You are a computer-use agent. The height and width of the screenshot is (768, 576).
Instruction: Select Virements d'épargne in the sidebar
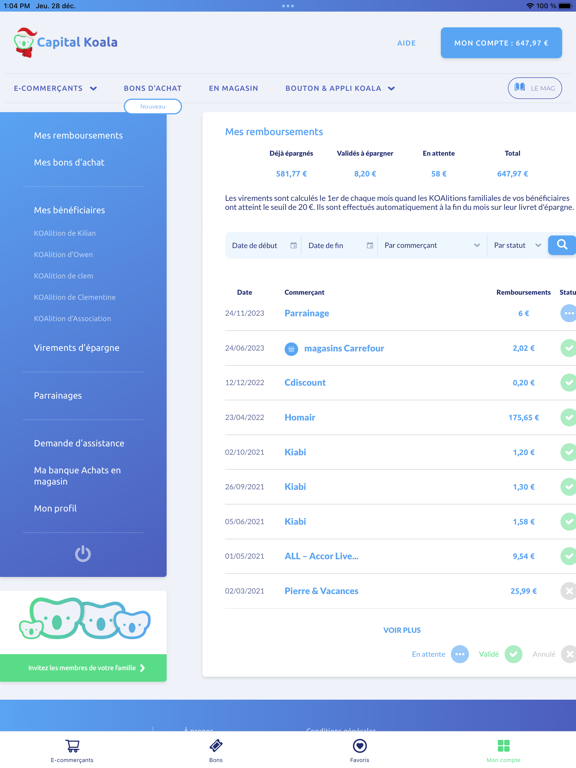[x=76, y=348]
